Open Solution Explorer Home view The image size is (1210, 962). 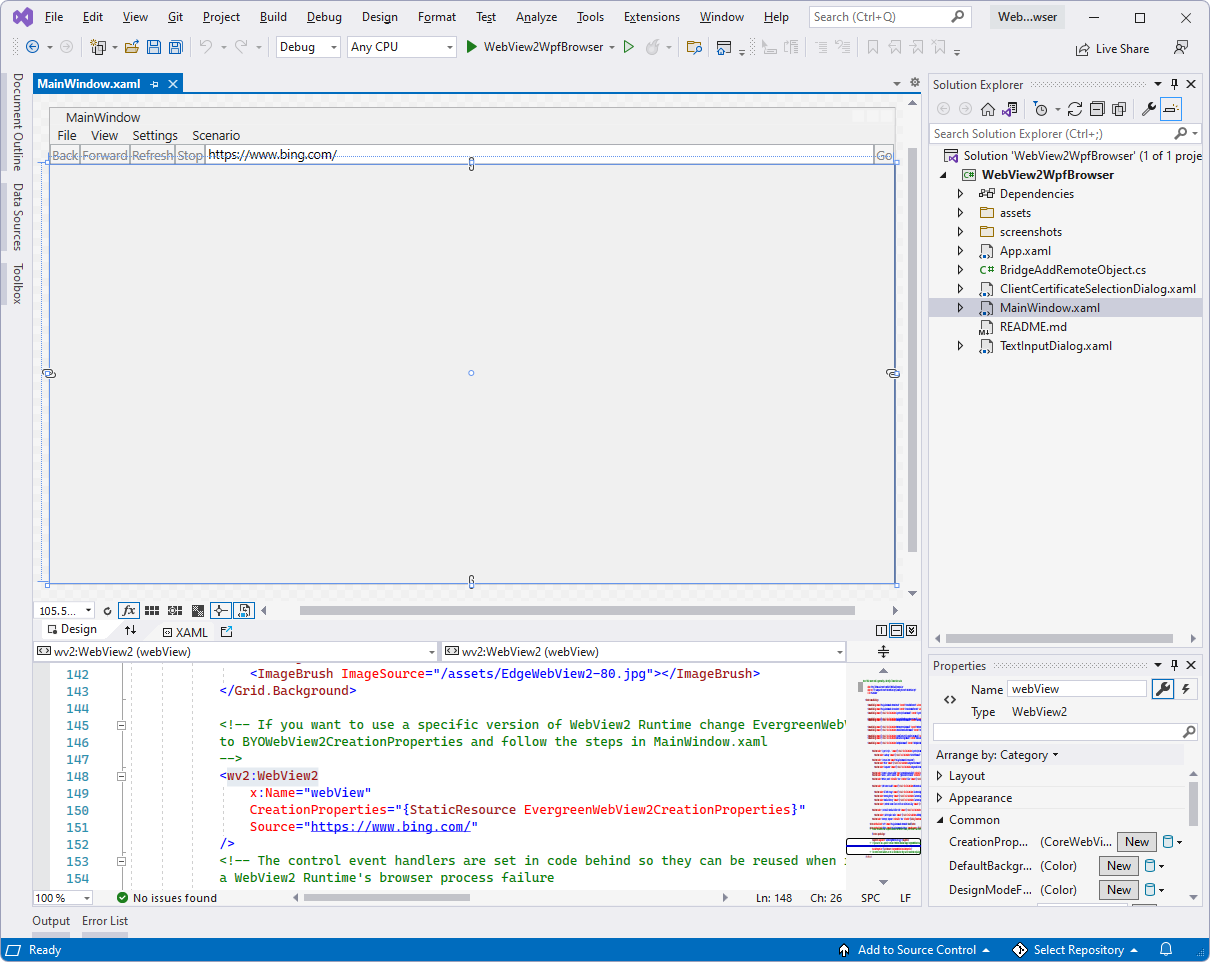(987, 109)
